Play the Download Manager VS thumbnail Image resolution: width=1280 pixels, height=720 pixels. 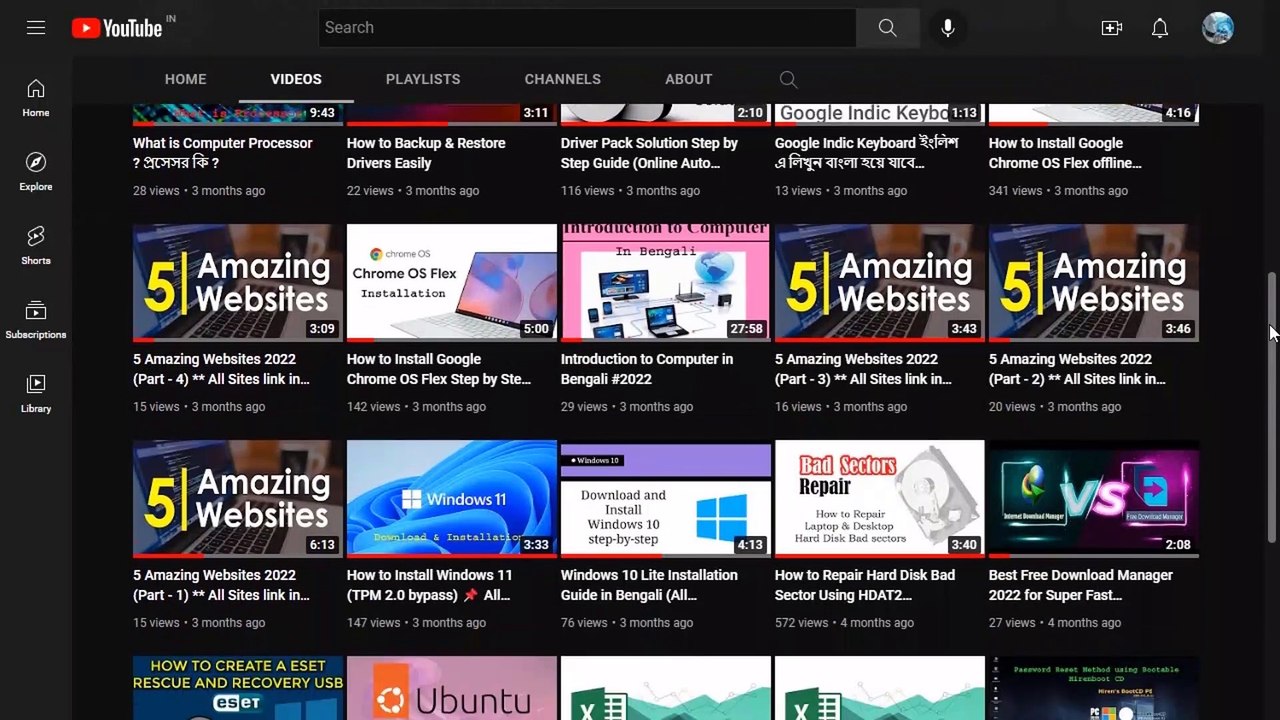click(x=1094, y=499)
